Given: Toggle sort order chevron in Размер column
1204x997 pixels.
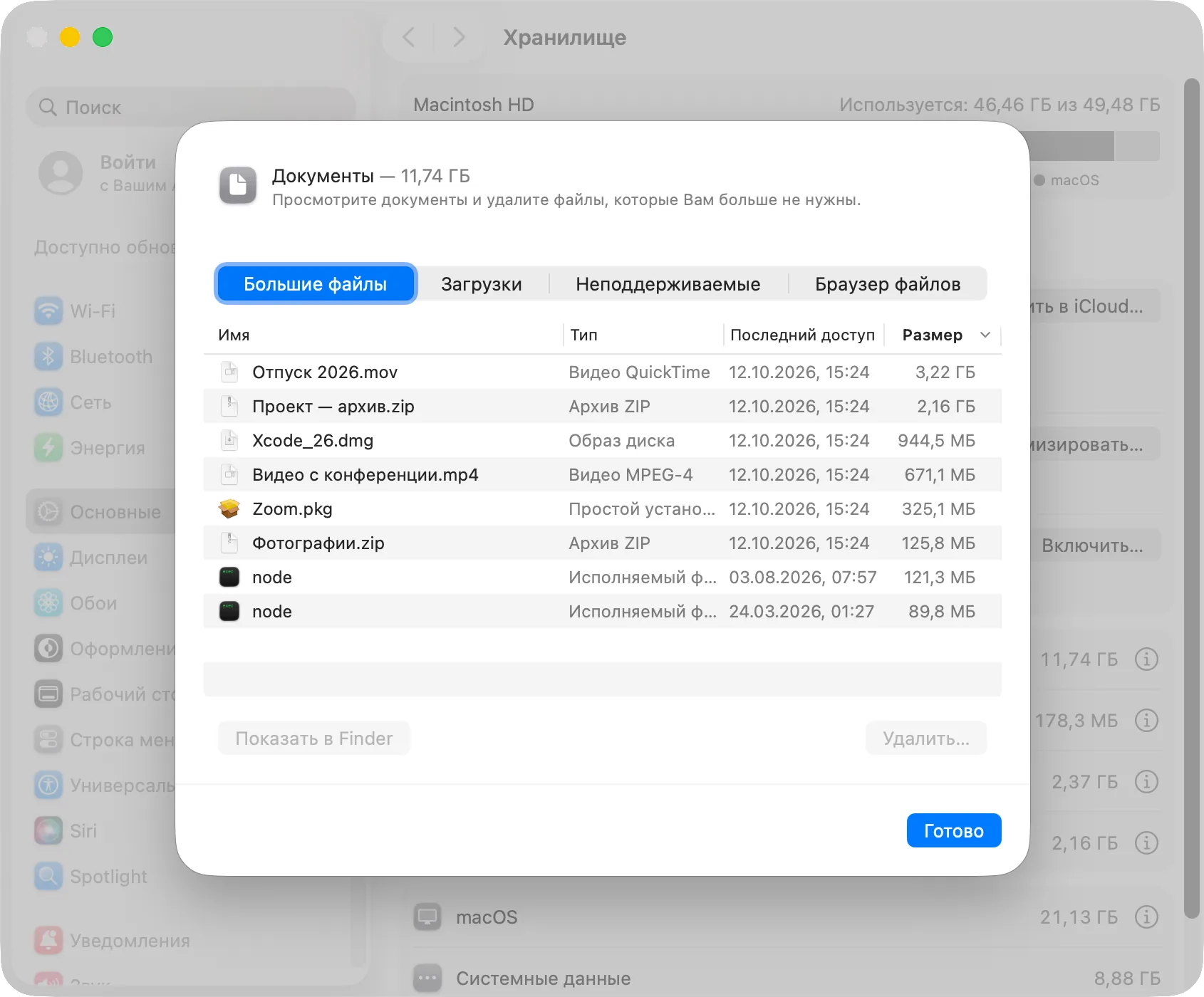Looking at the screenshot, I should coord(985,335).
